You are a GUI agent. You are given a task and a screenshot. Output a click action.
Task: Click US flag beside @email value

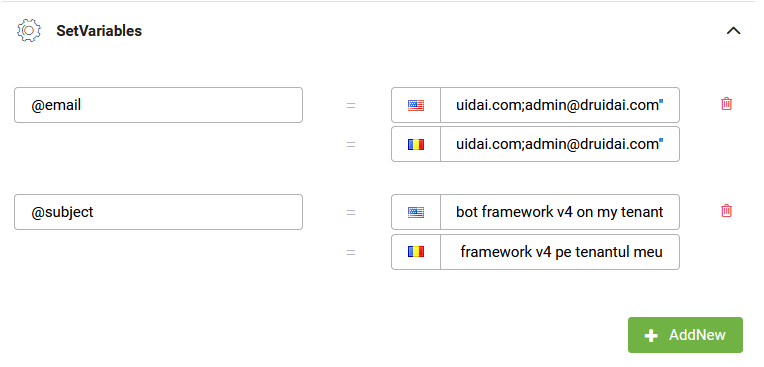(416, 105)
